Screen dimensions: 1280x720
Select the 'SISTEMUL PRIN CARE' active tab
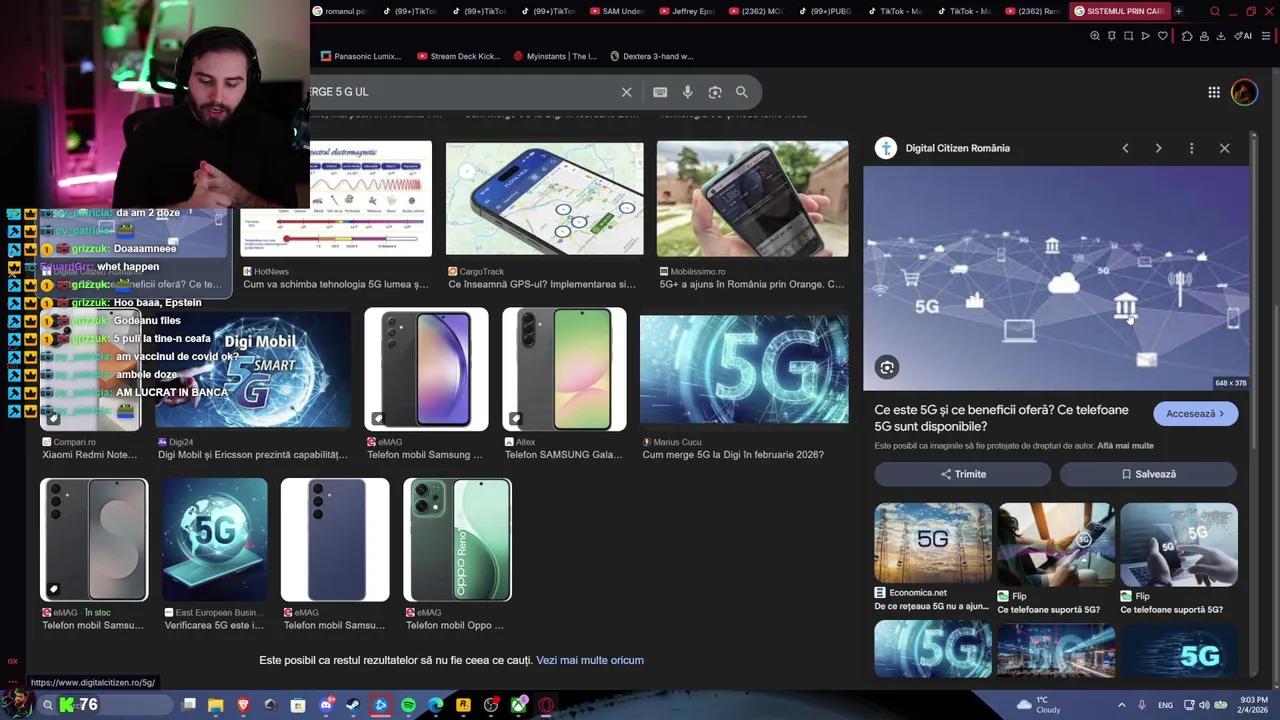[1120, 11]
